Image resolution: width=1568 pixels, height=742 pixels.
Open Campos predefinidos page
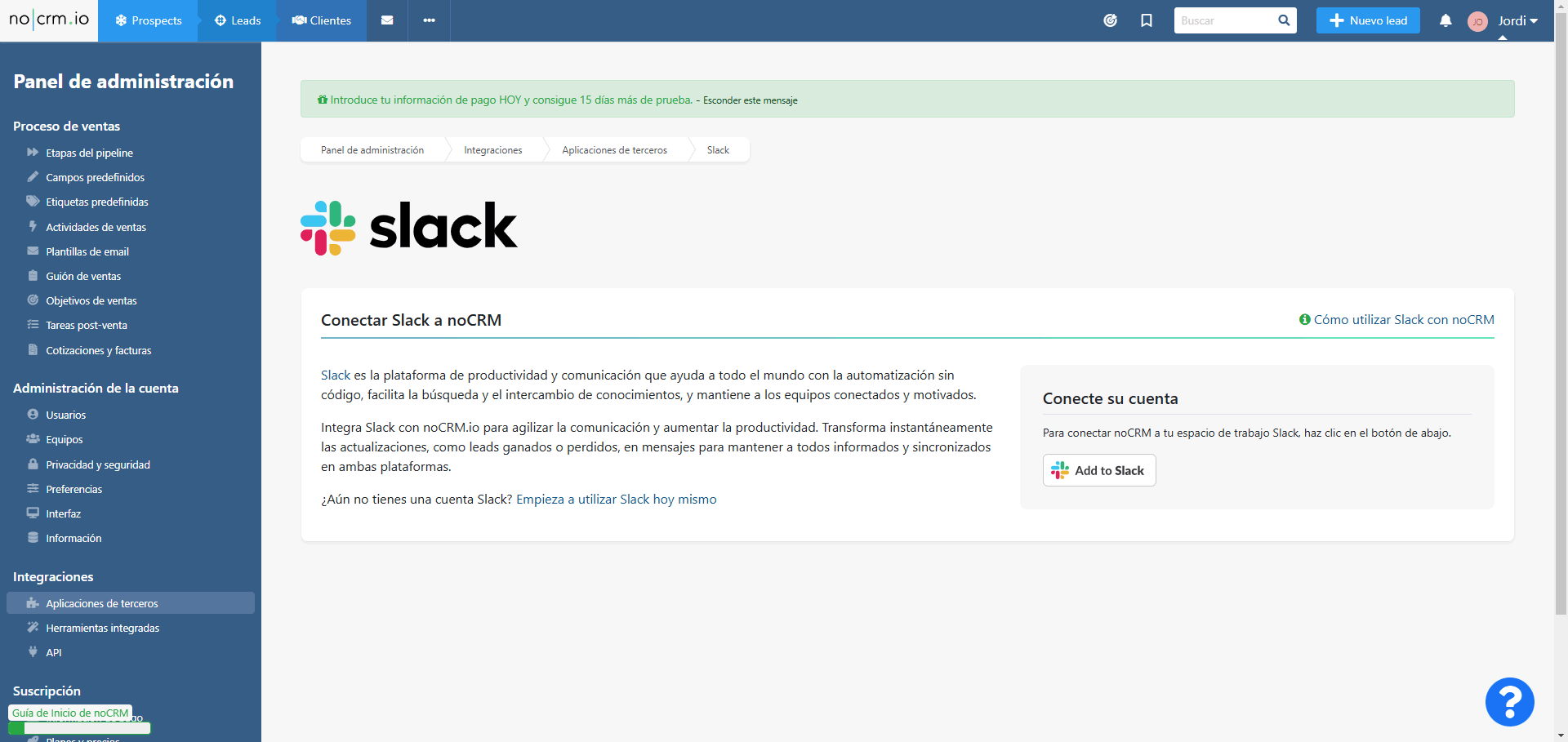tap(95, 177)
